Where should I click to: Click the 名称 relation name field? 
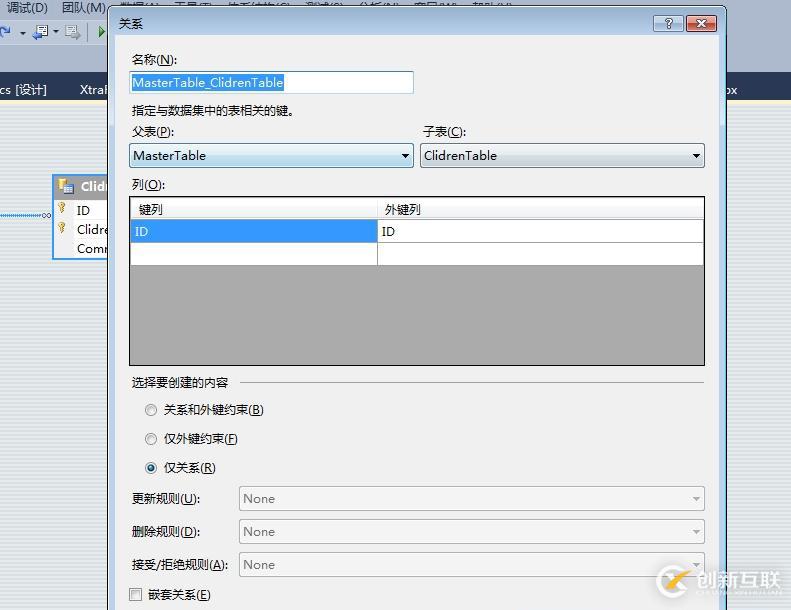point(271,82)
